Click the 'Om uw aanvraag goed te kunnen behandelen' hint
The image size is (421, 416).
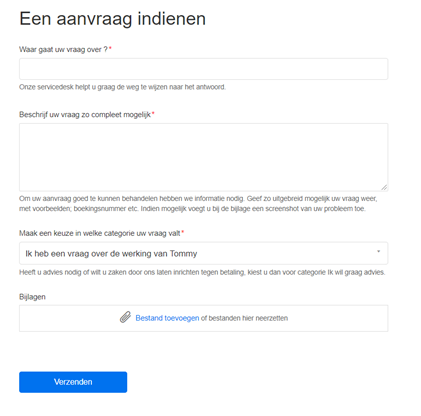pos(198,204)
